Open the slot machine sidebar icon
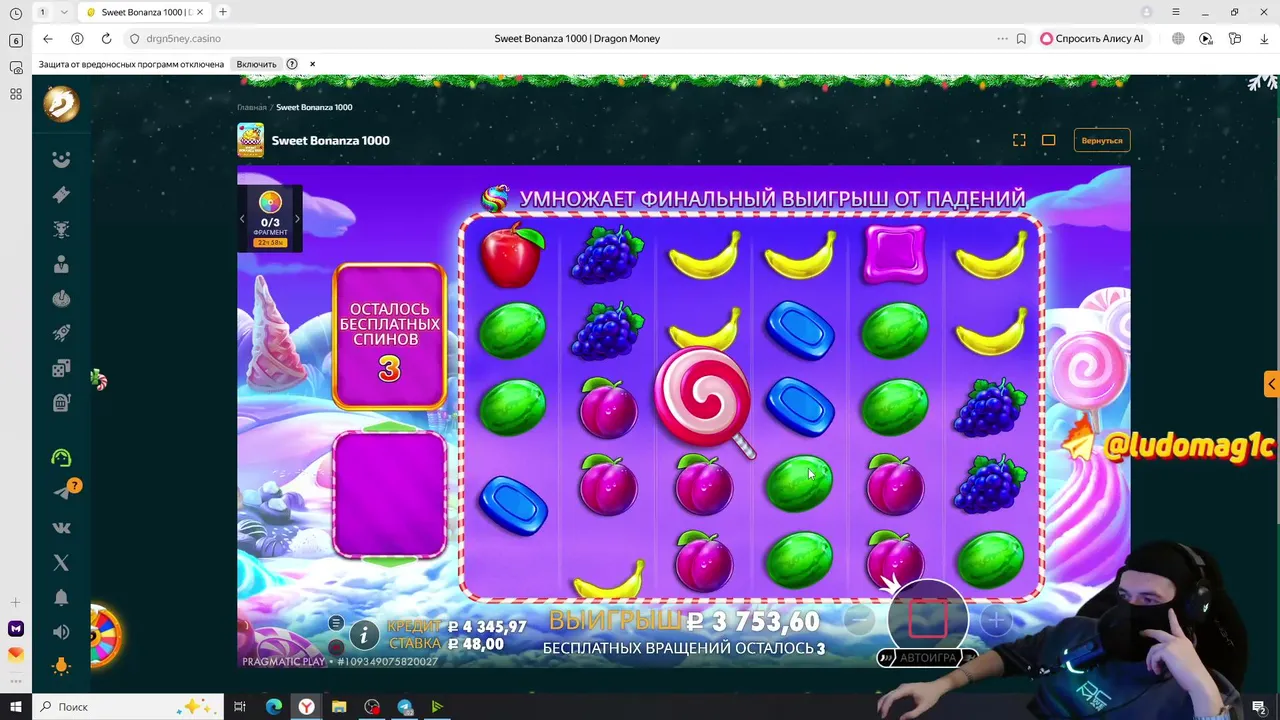Image resolution: width=1280 pixels, height=720 pixels. point(61,403)
